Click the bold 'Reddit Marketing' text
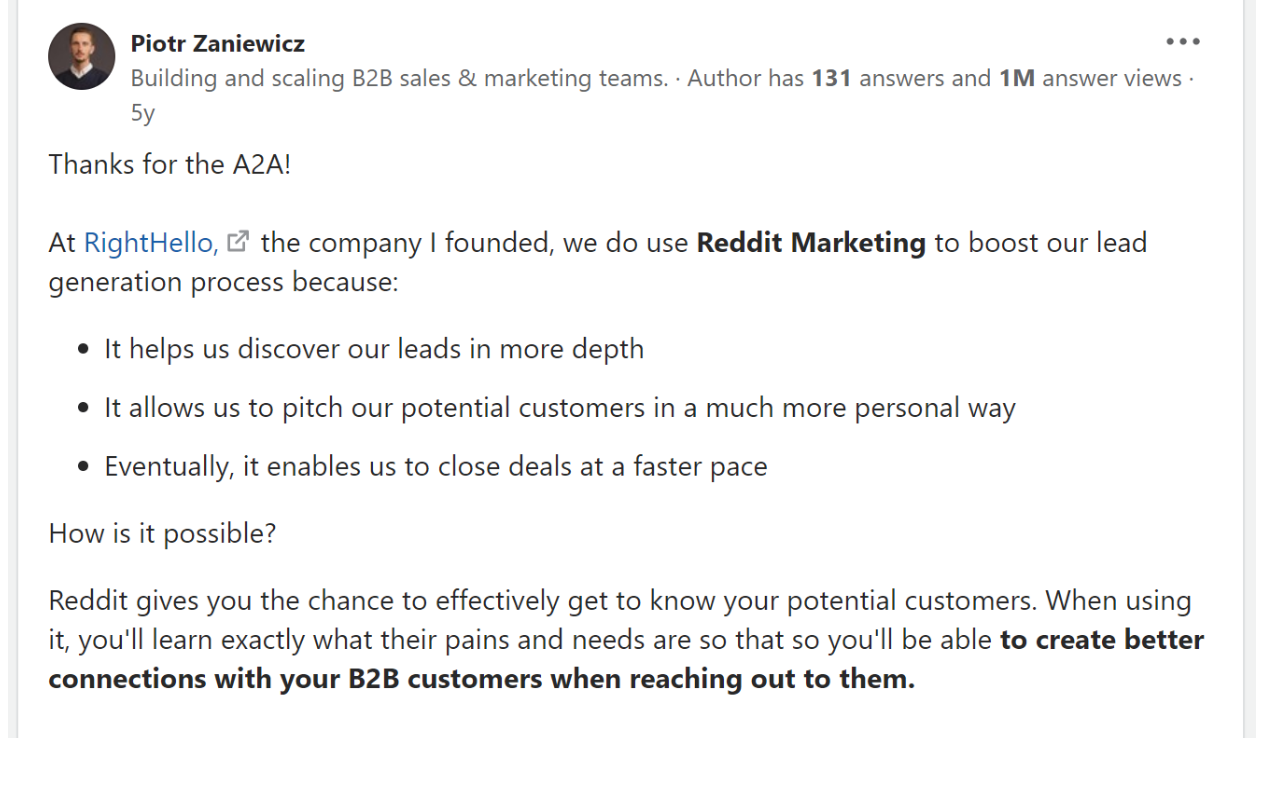 click(811, 242)
